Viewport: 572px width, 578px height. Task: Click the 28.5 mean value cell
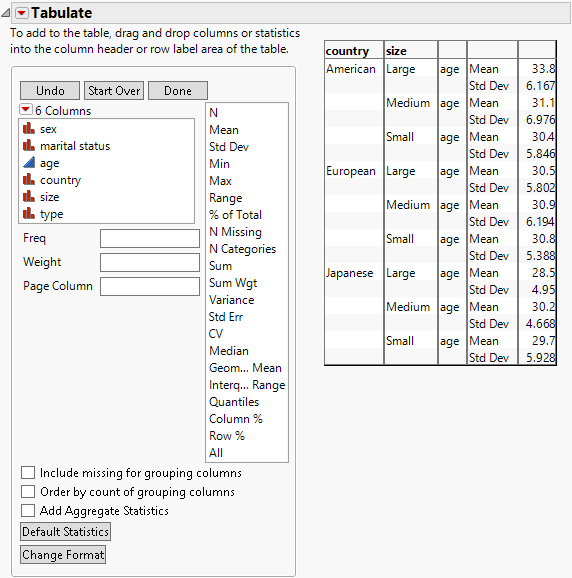pyautogui.click(x=543, y=273)
